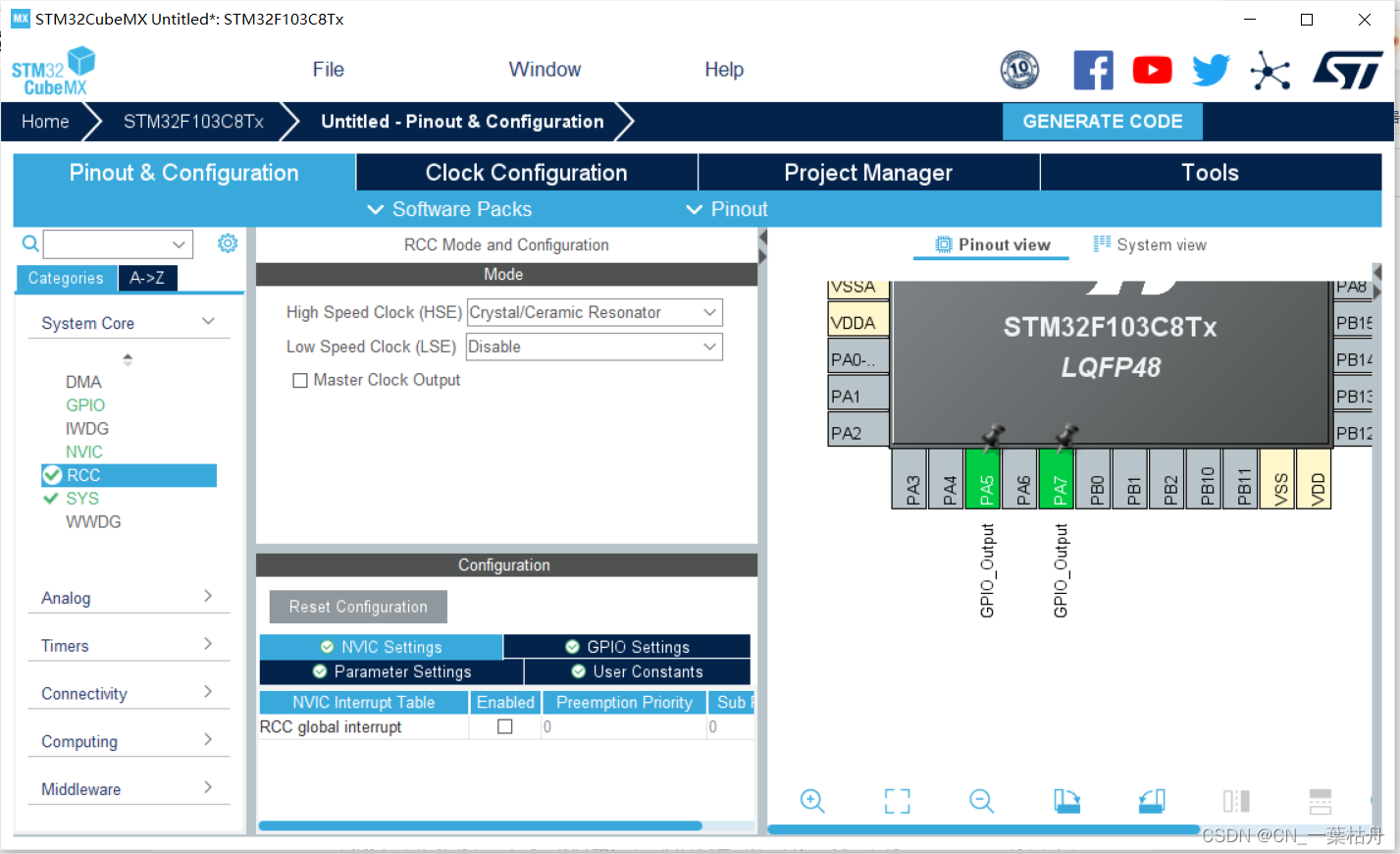This screenshot has height=854, width=1400.
Task: Open High Speed Clock (HSE) dropdown
Action: (595, 312)
